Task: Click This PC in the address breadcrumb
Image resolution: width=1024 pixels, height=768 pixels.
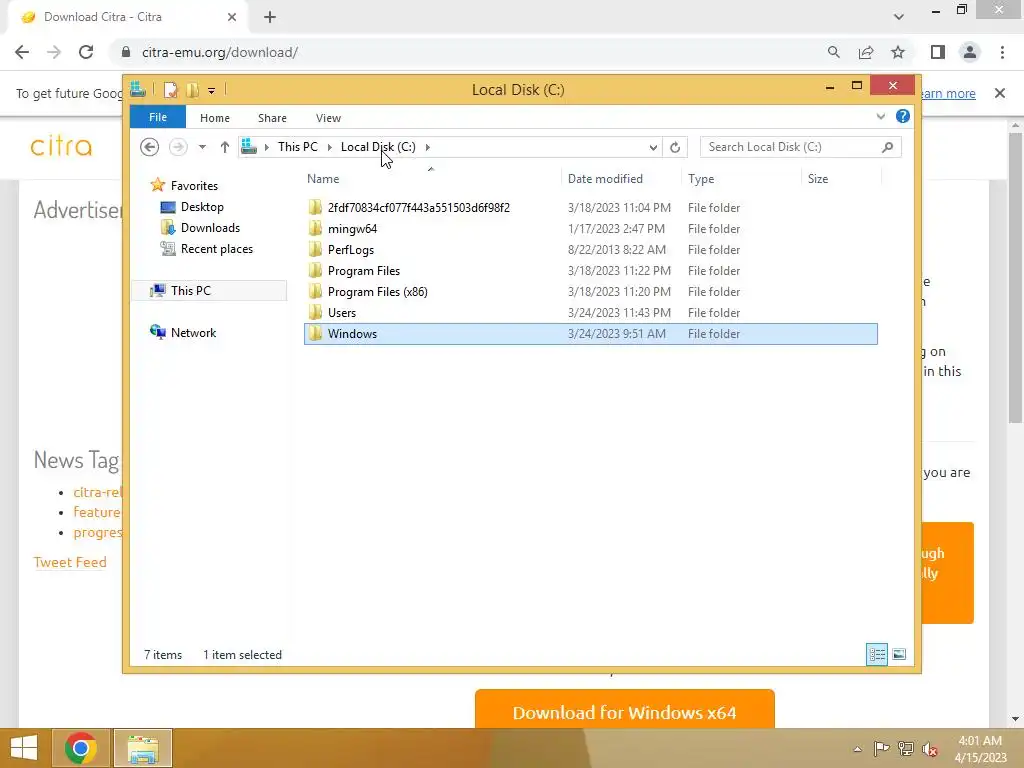Action: coord(298,147)
